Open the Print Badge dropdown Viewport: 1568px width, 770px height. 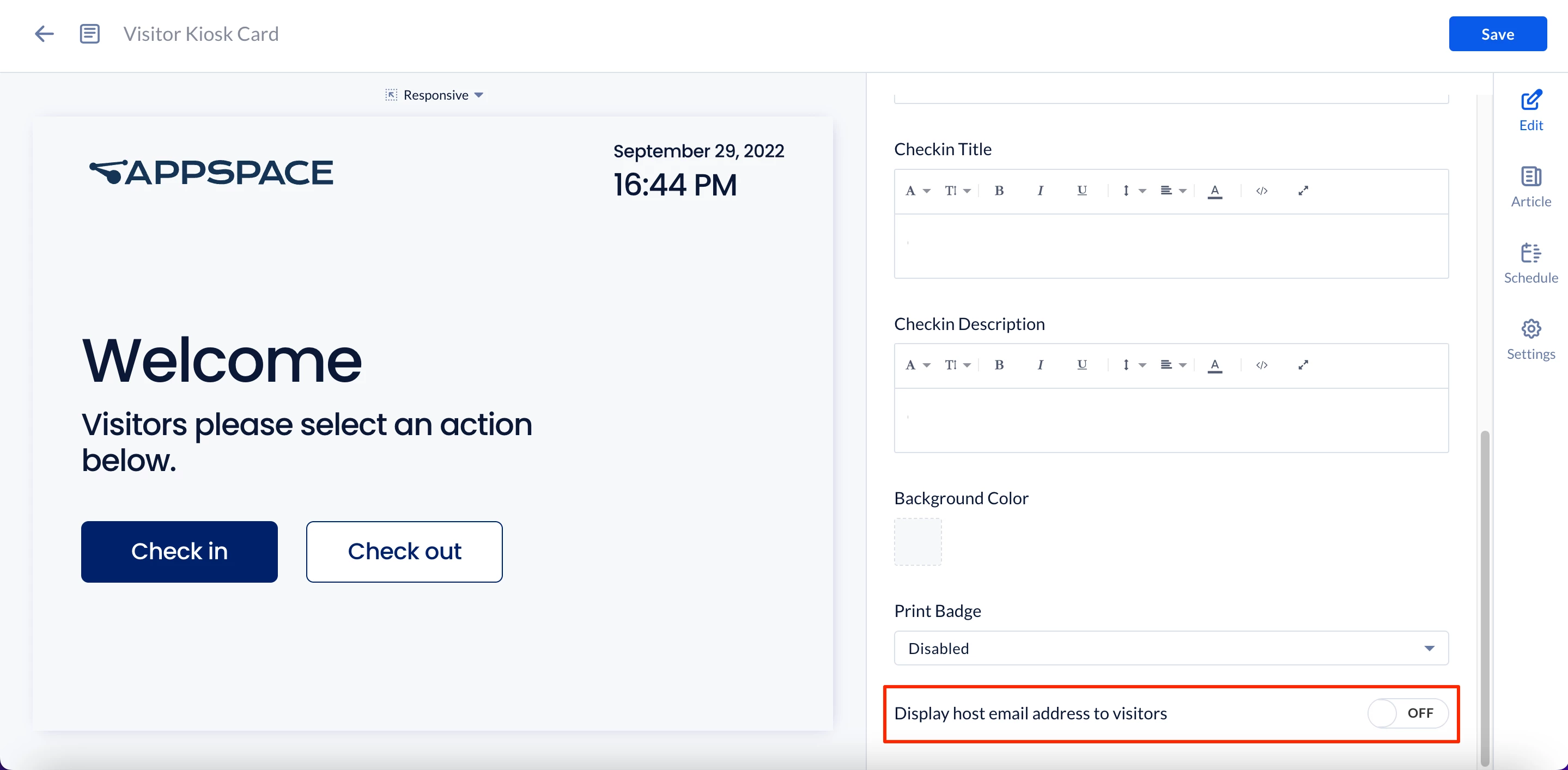1170,649
